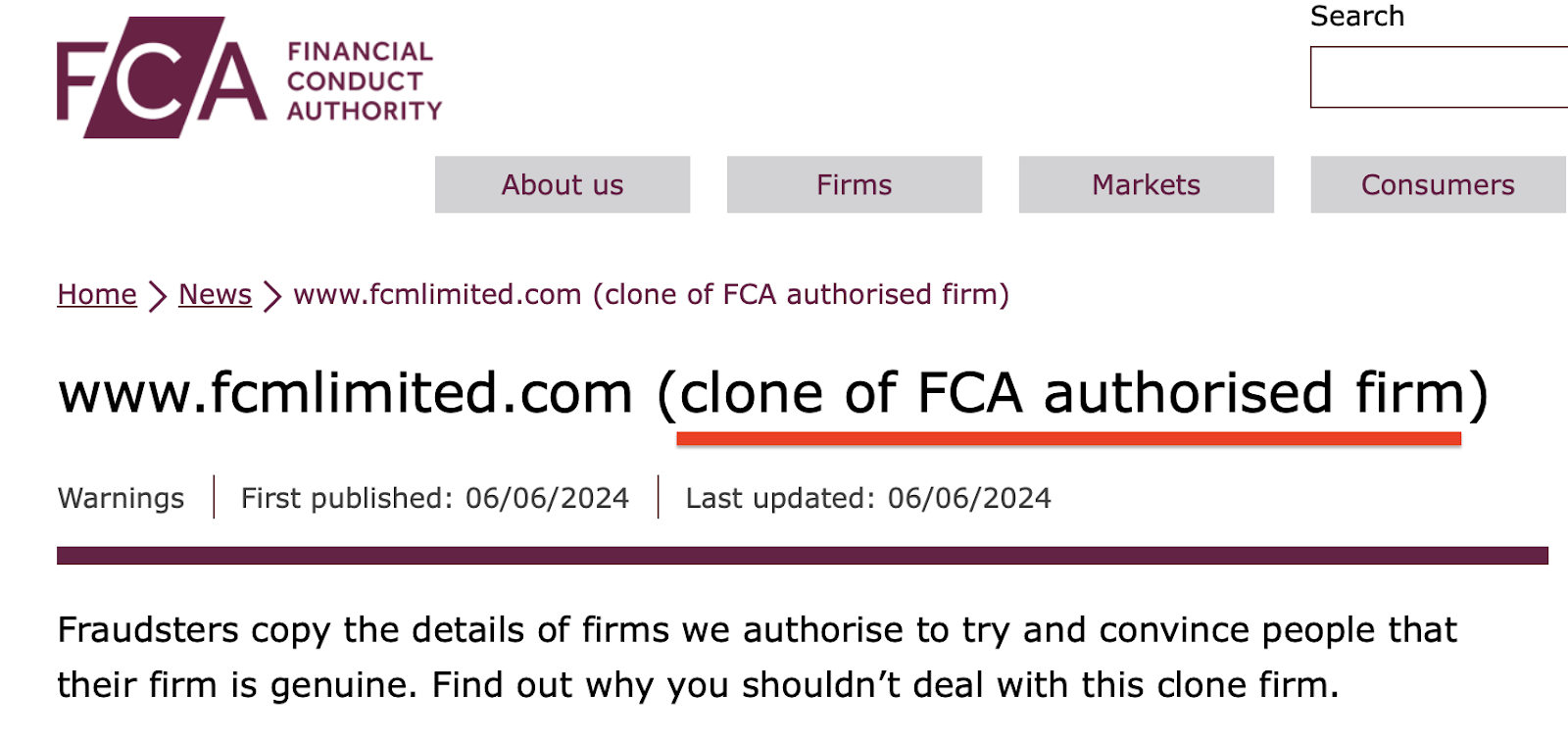
Task: Click the chevron after the Home breadcrumb
Action: point(157,296)
